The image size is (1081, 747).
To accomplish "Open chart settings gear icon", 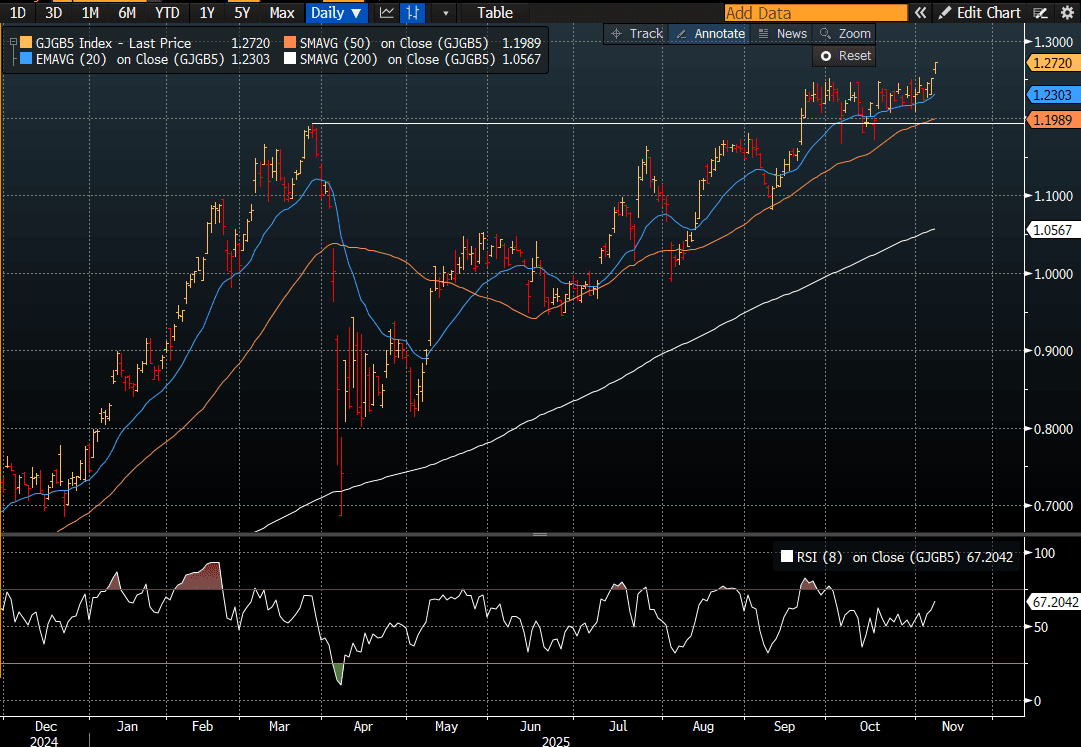I will 1066,13.
